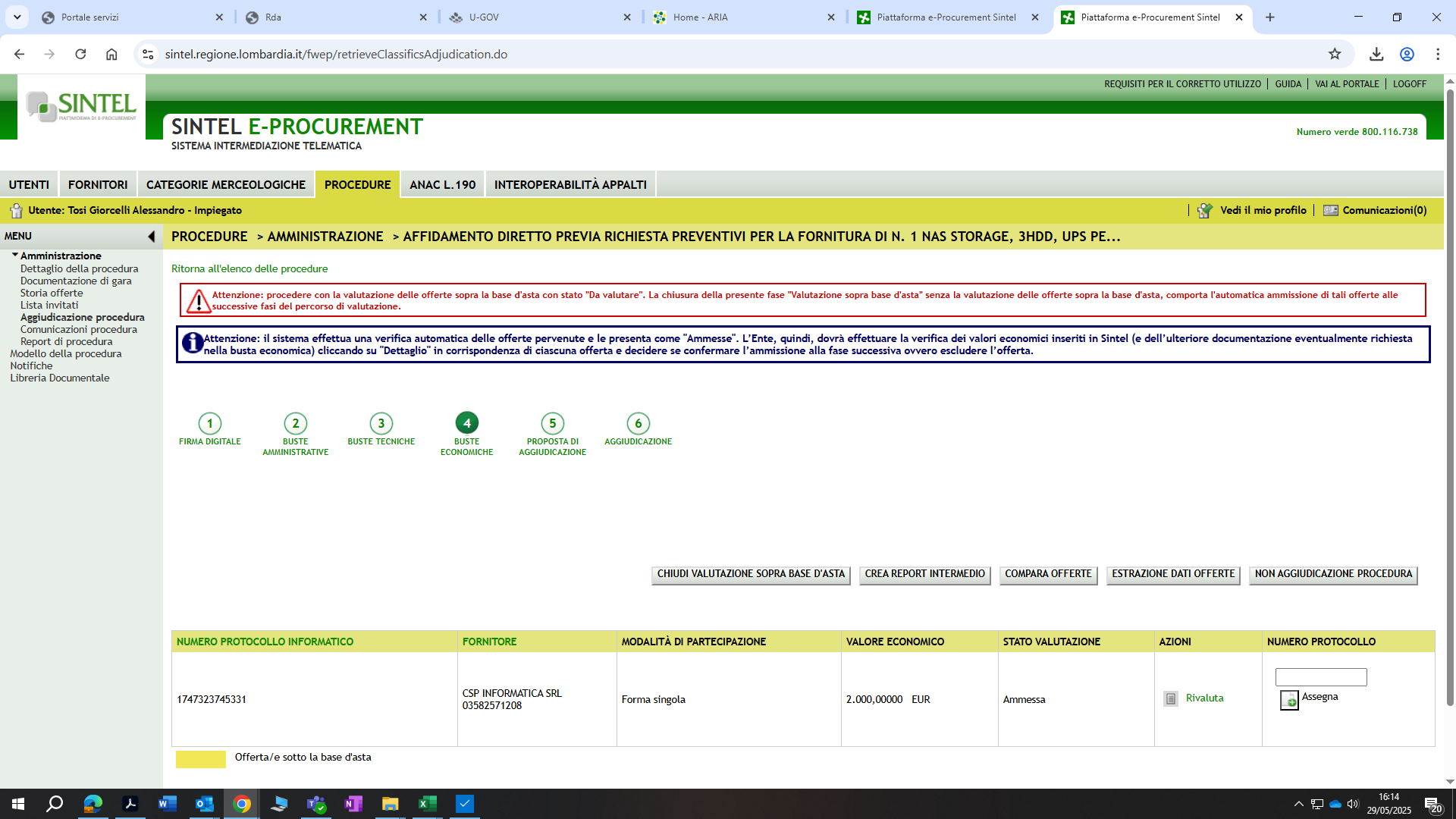Click the Numero Protocollo input field
1456x819 pixels.
point(1320,676)
